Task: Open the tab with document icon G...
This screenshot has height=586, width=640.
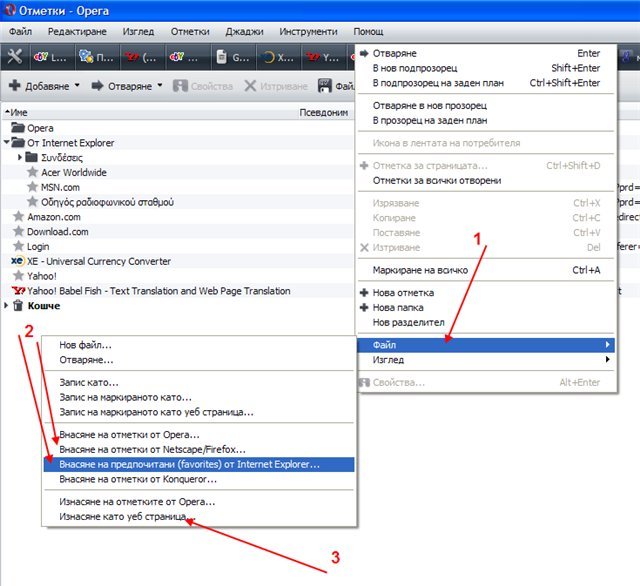Action: 233,57
